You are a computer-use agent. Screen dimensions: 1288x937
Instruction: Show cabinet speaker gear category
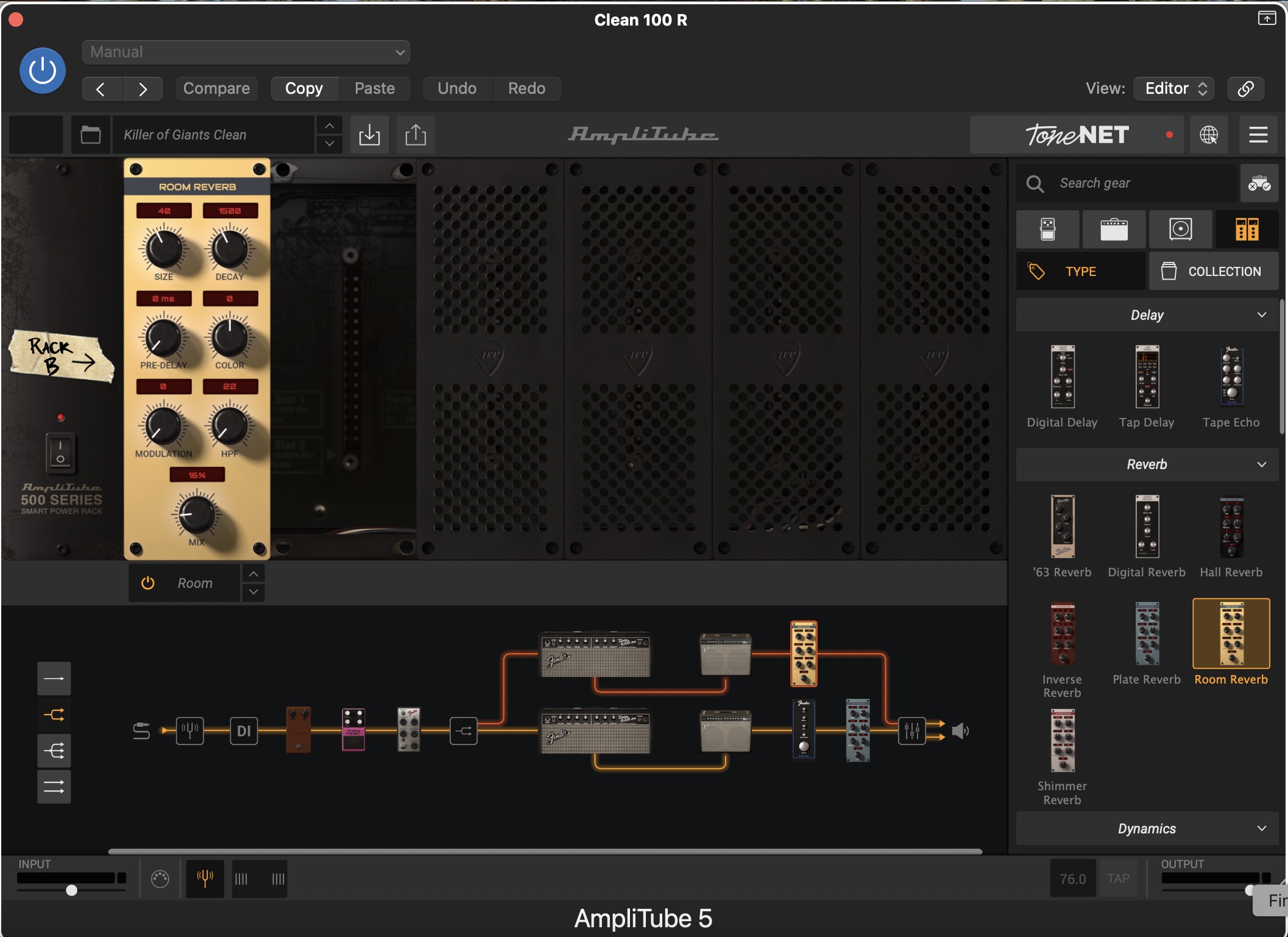tap(1180, 230)
